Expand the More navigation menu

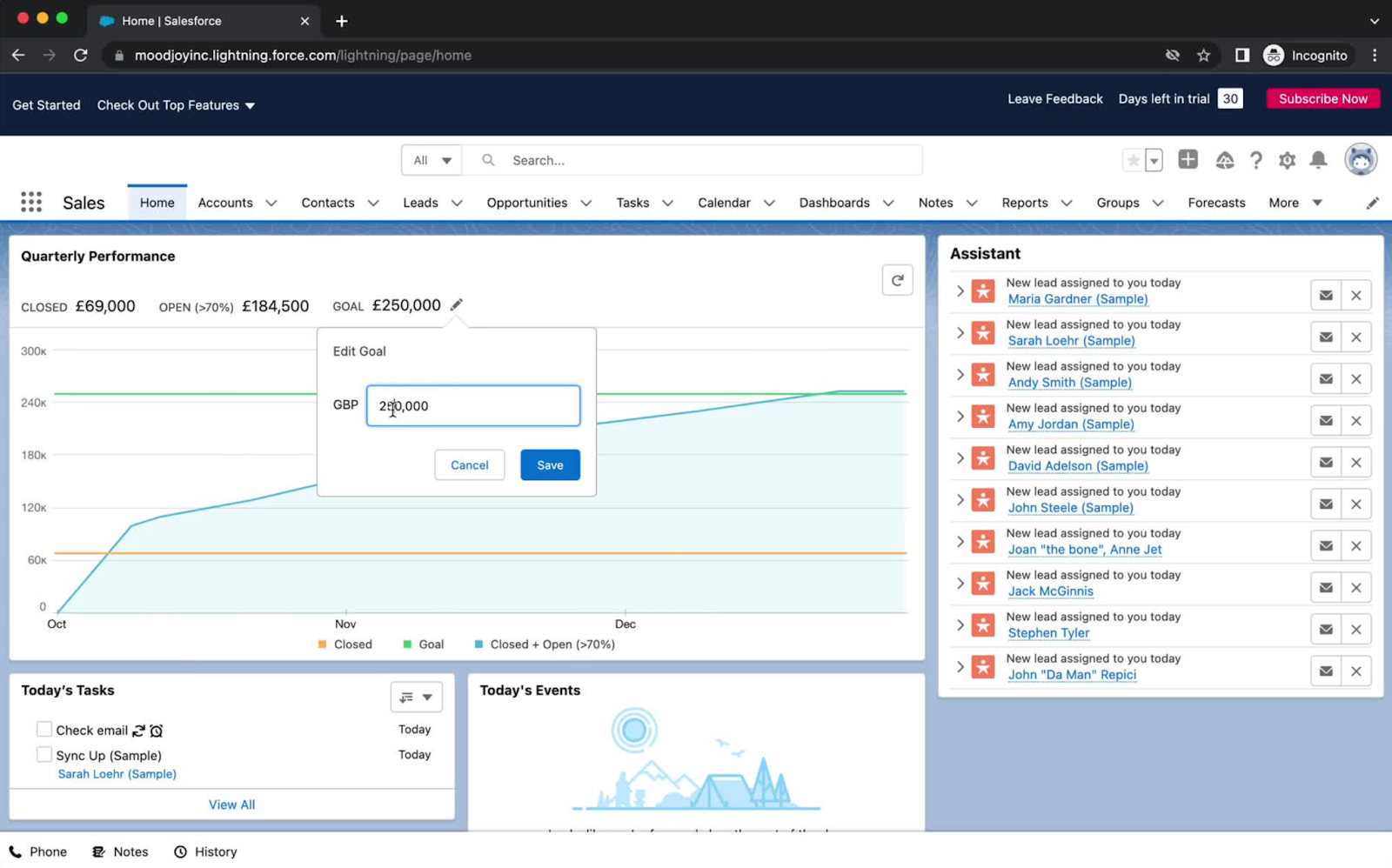click(x=1295, y=203)
